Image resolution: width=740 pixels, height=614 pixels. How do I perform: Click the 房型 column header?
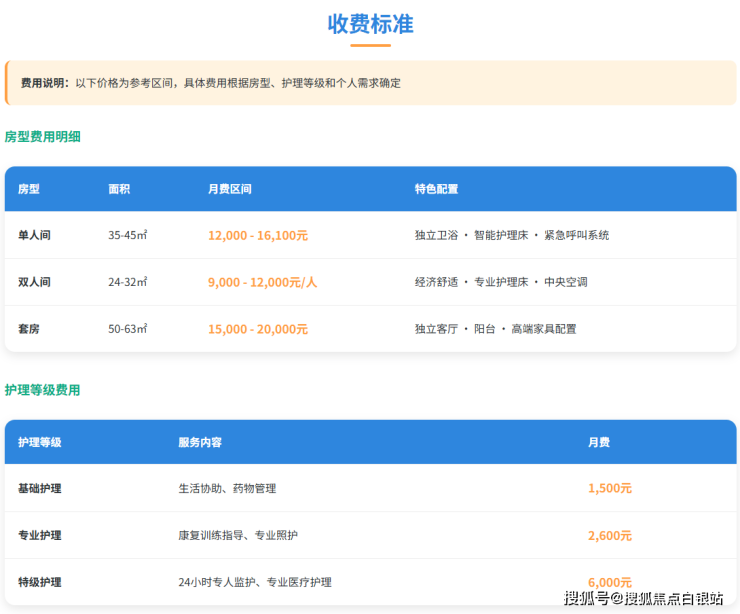click(29, 189)
